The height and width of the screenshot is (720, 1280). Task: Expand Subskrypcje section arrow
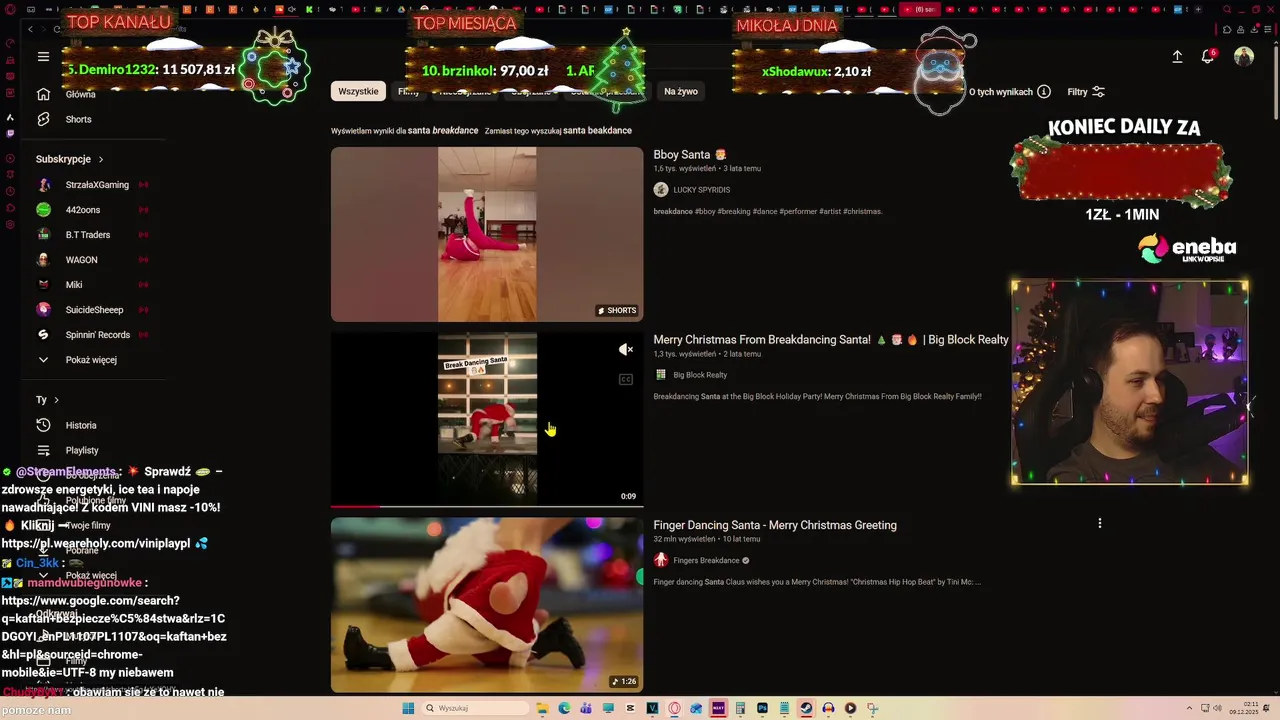[x=101, y=159]
